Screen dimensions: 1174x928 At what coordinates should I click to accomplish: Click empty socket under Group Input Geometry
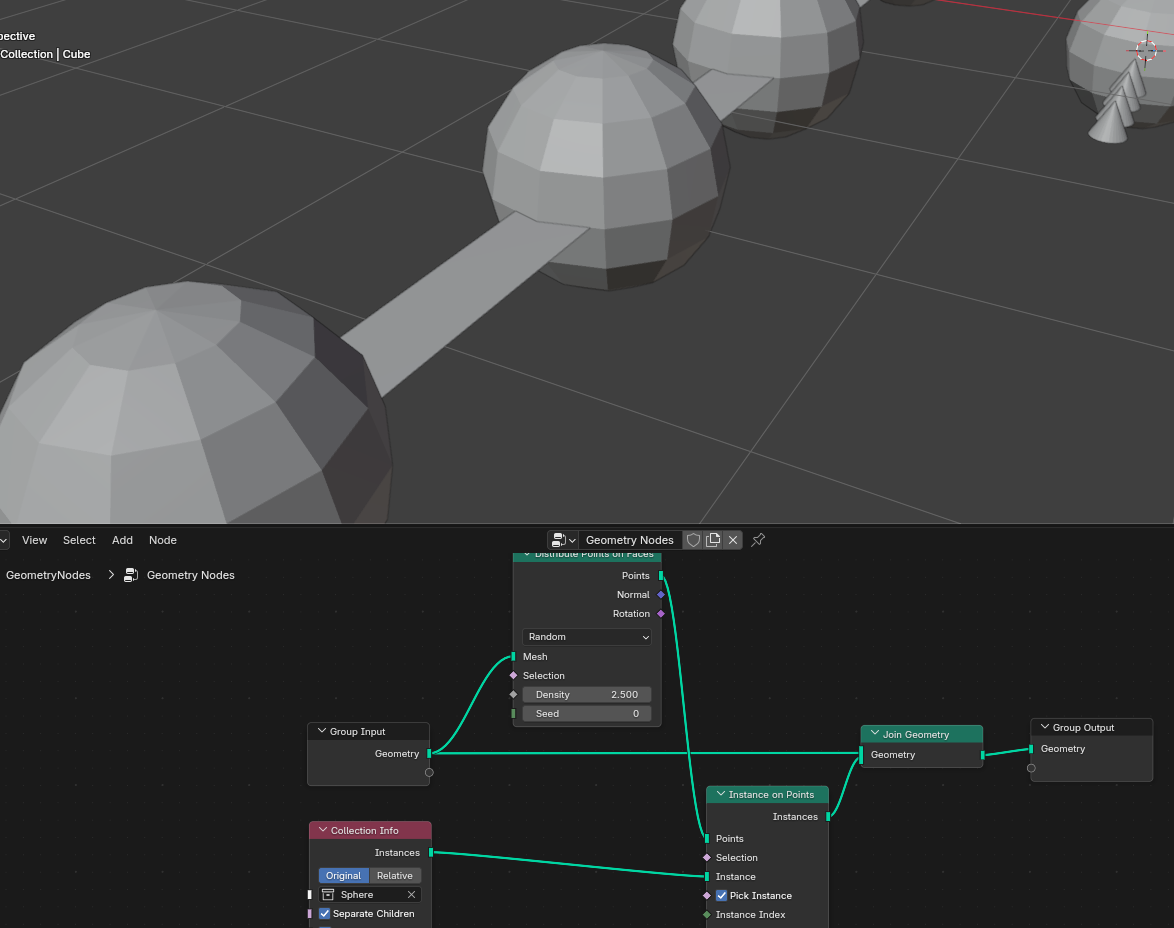tap(429, 772)
